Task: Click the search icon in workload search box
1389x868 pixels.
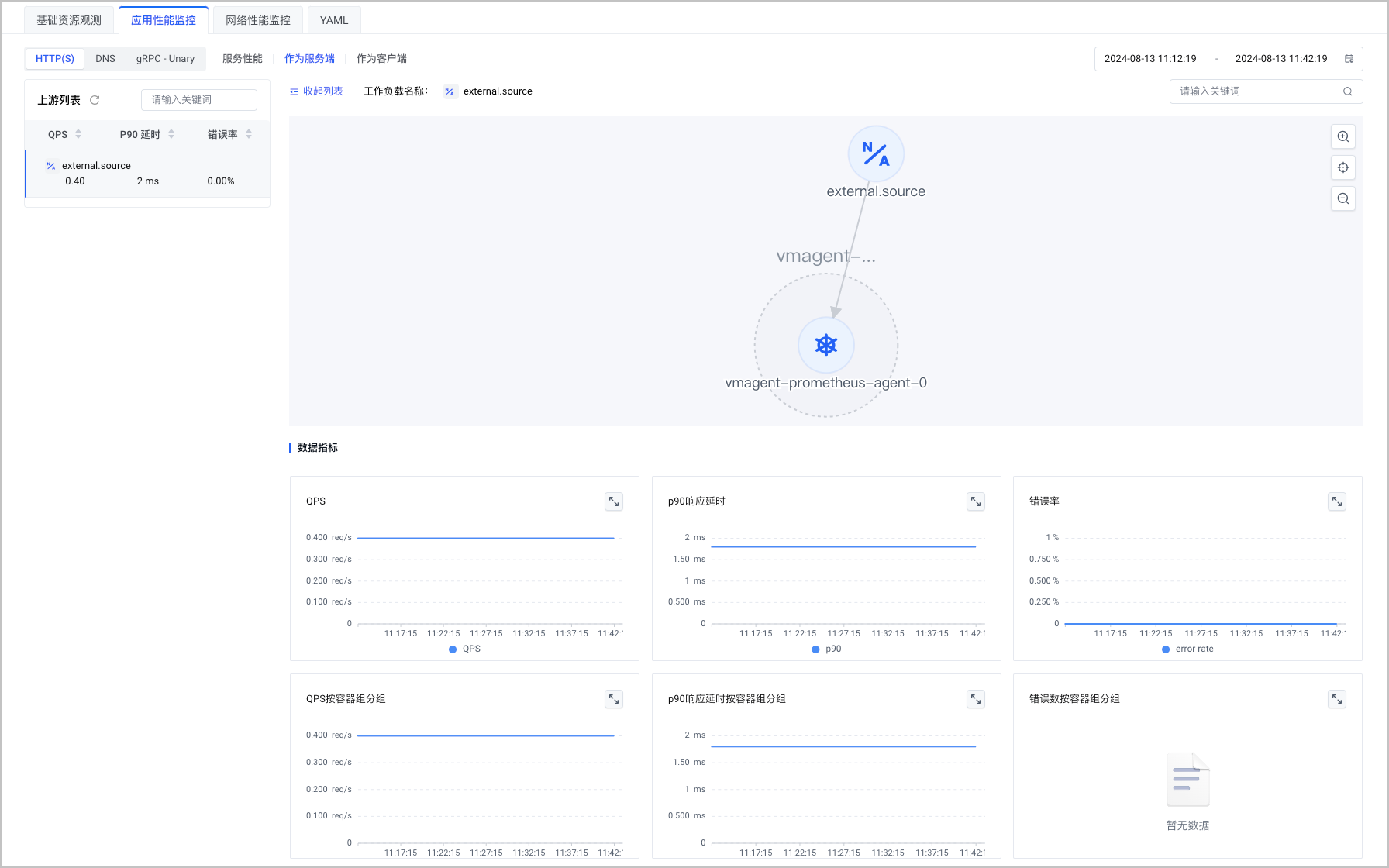Action: coord(1348,91)
